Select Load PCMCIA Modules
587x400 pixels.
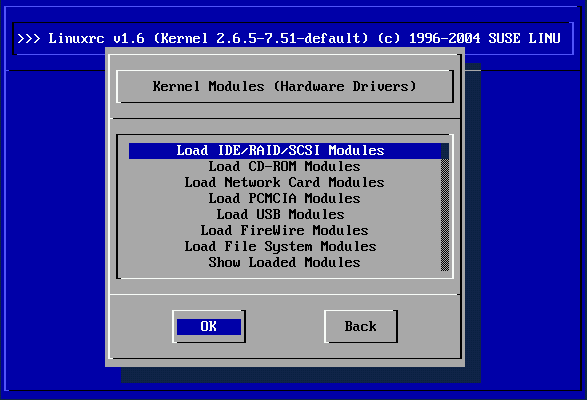284,199
